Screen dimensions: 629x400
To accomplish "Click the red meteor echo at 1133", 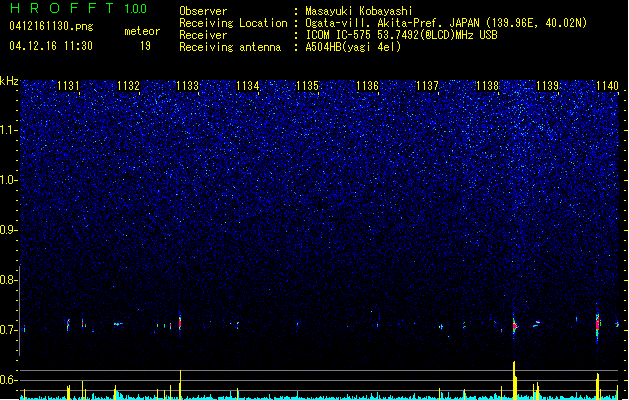I will (x=180, y=323).
